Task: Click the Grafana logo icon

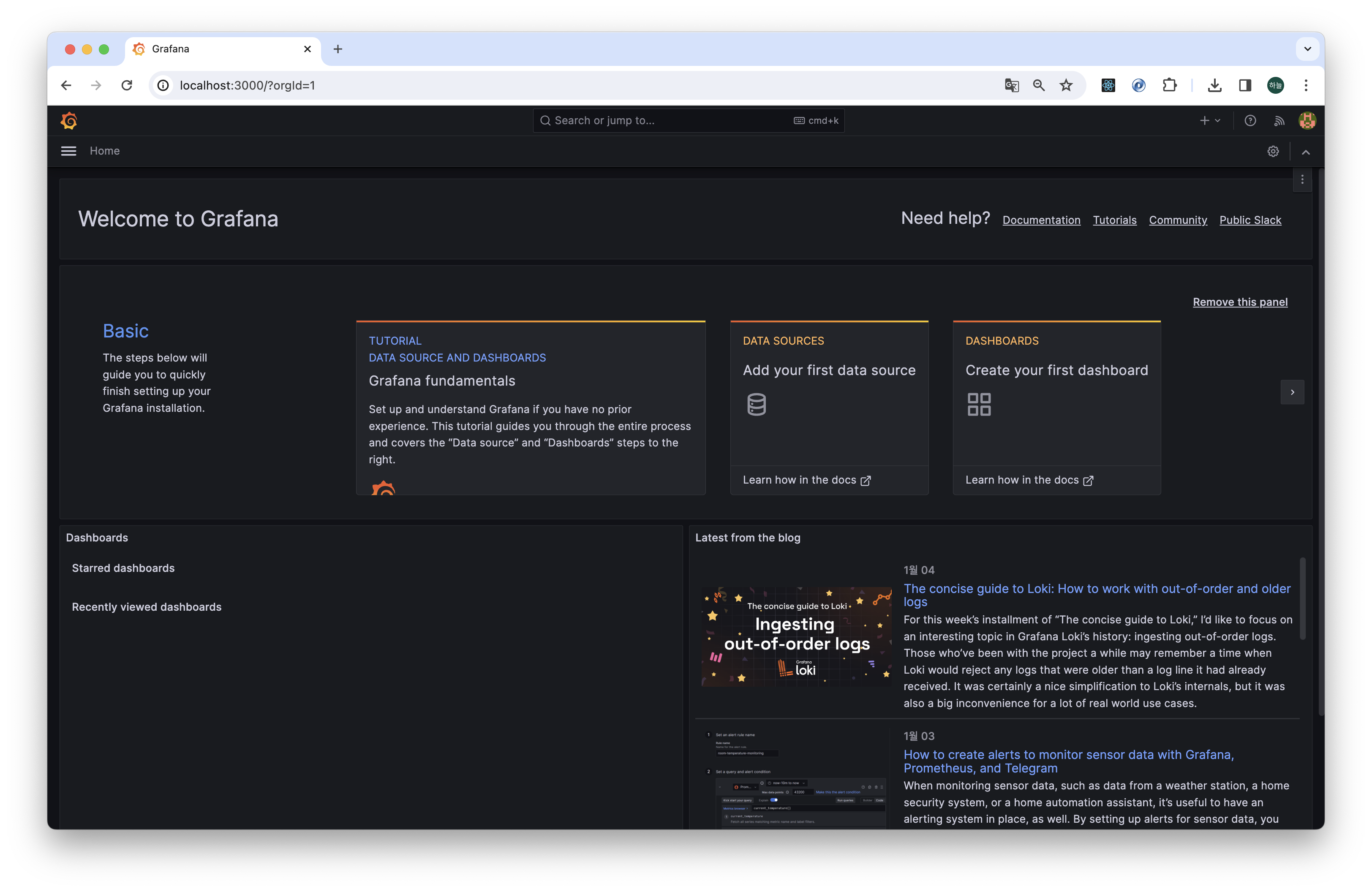Action: (x=68, y=120)
